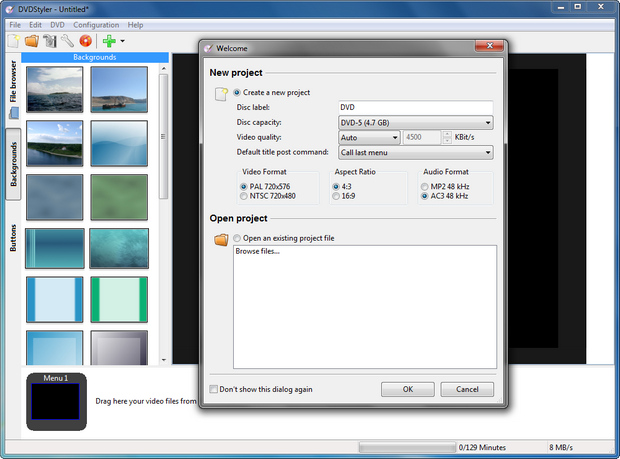The width and height of the screenshot is (620, 459).
Task: Click the backgrounds list scrollbar thumb
Action: click(x=163, y=136)
